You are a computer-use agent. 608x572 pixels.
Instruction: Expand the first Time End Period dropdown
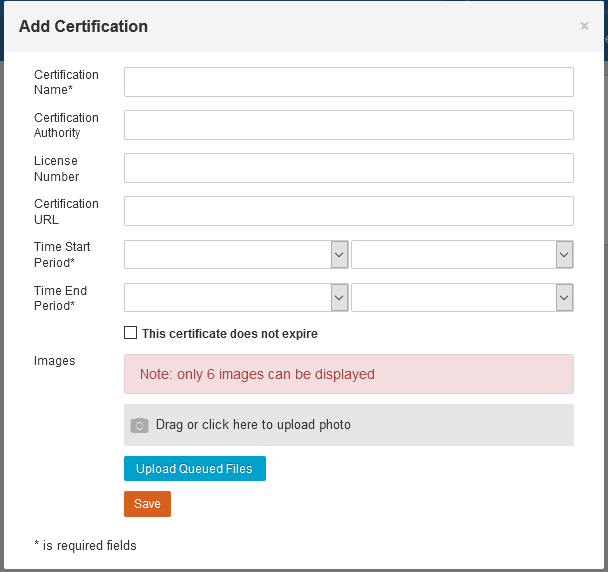pyautogui.click(x=236, y=298)
